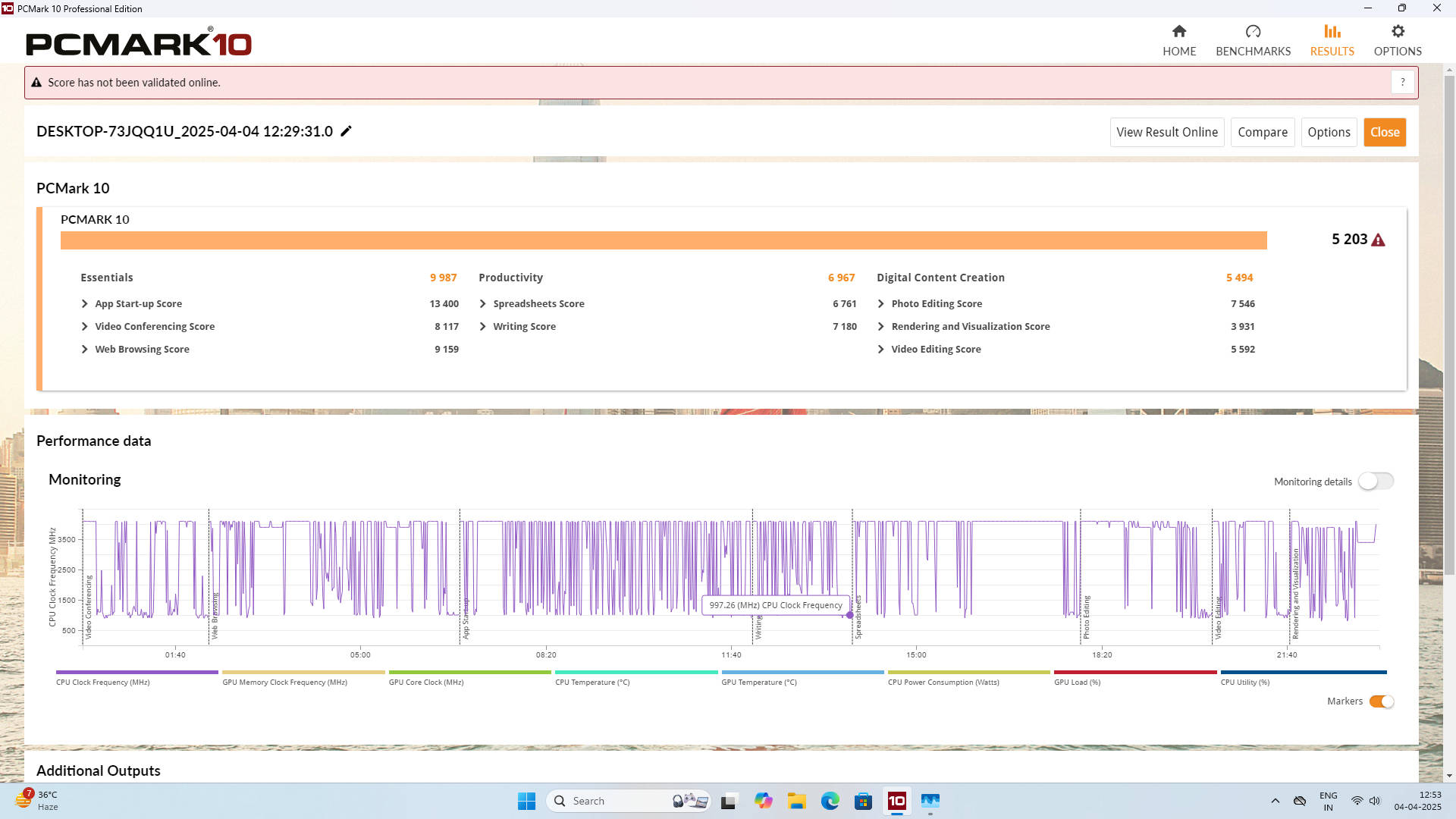Click the Photo Editing marker on chart

pyautogui.click(x=1086, y=617)
